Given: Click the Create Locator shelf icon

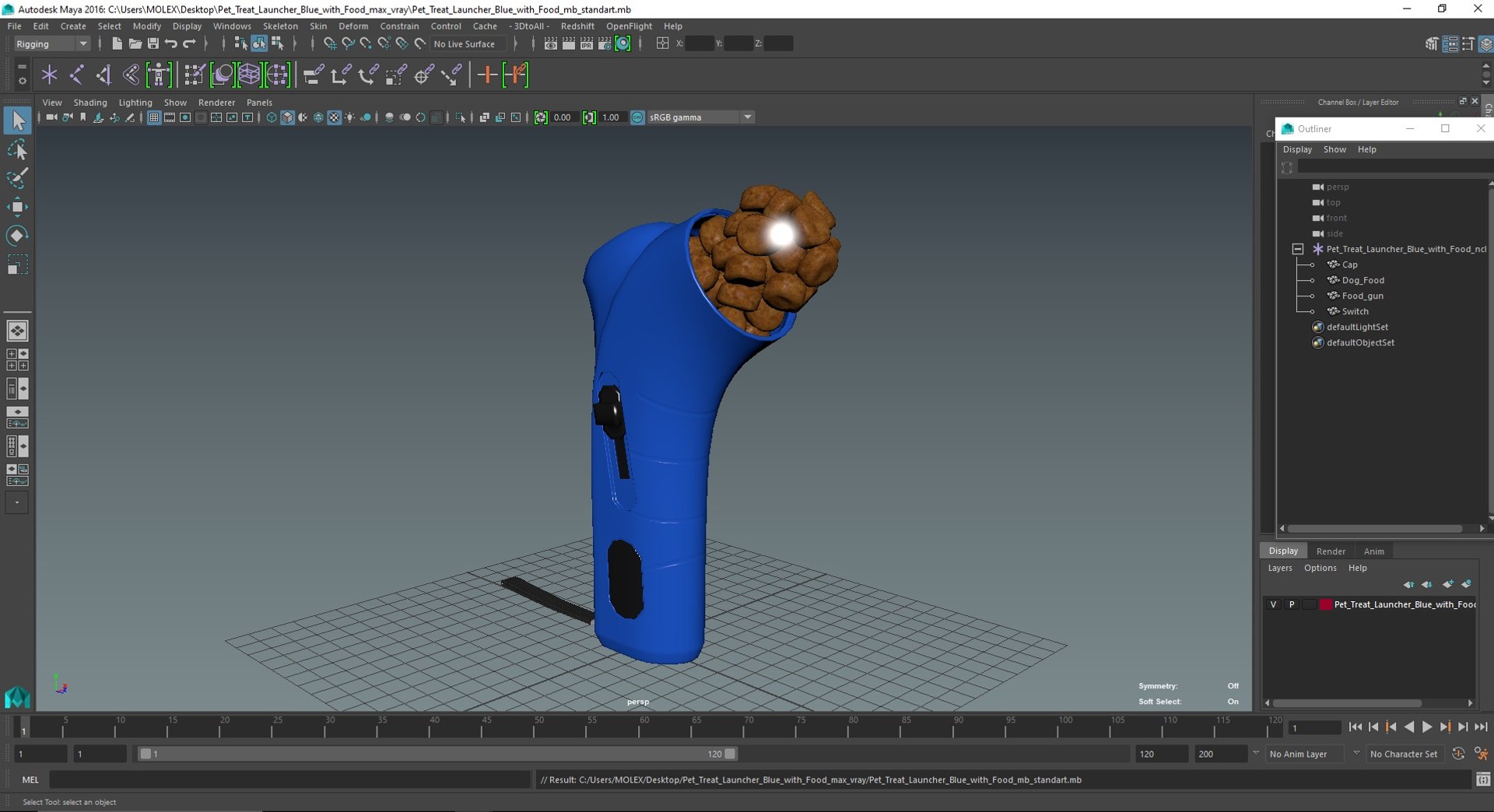Looking at the screenshot, I should [49, 75].
